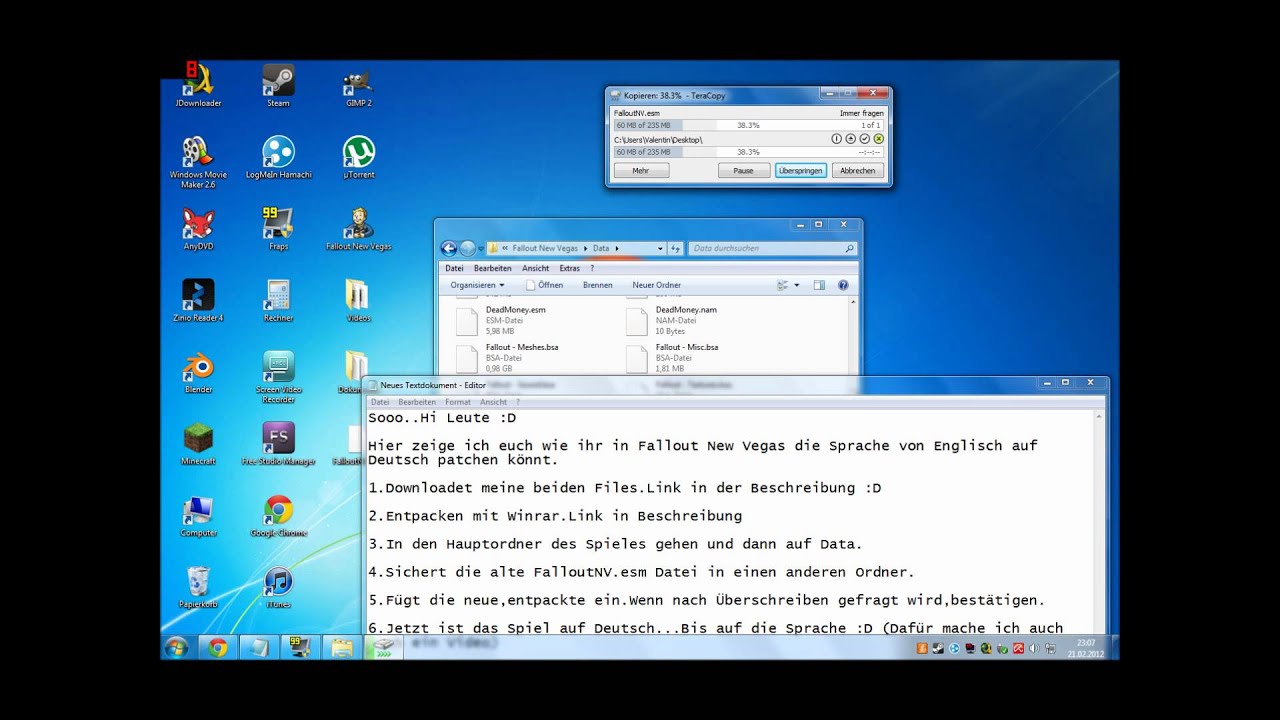Open the Papierkorb recycle bin
Image resolution: width=1280 pixels, height=720 pixels.
pos(198,589)
